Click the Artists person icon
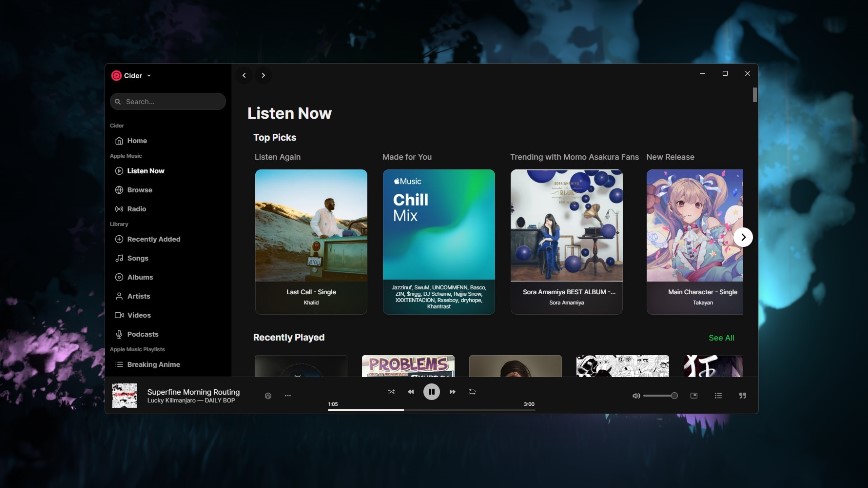 [118, 296]
